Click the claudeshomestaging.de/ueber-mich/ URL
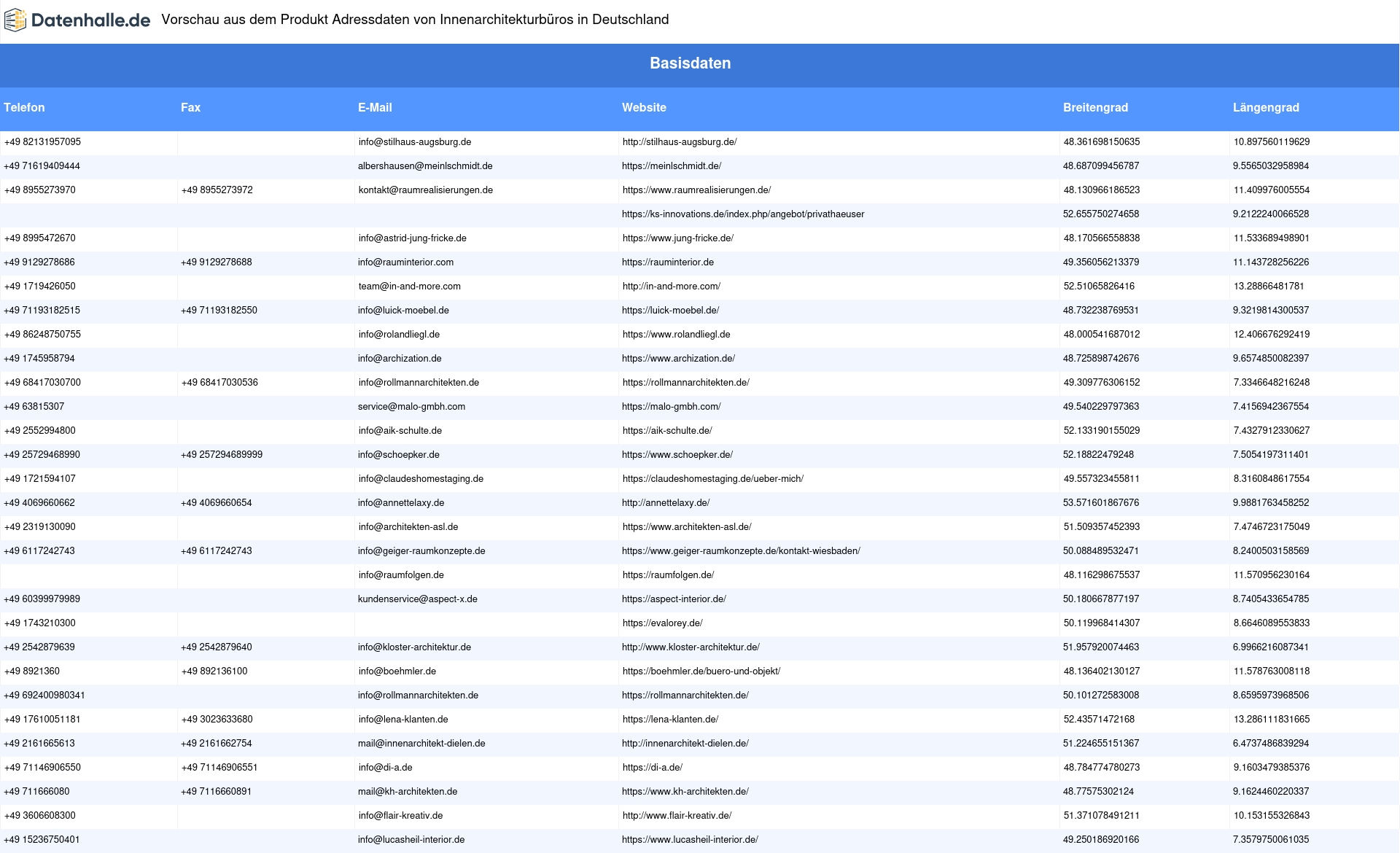1400x853 pixels. 713,479
